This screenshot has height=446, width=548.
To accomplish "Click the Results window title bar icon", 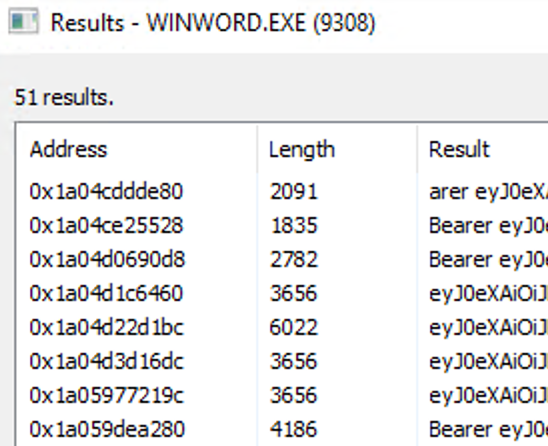I will [23, 22].
